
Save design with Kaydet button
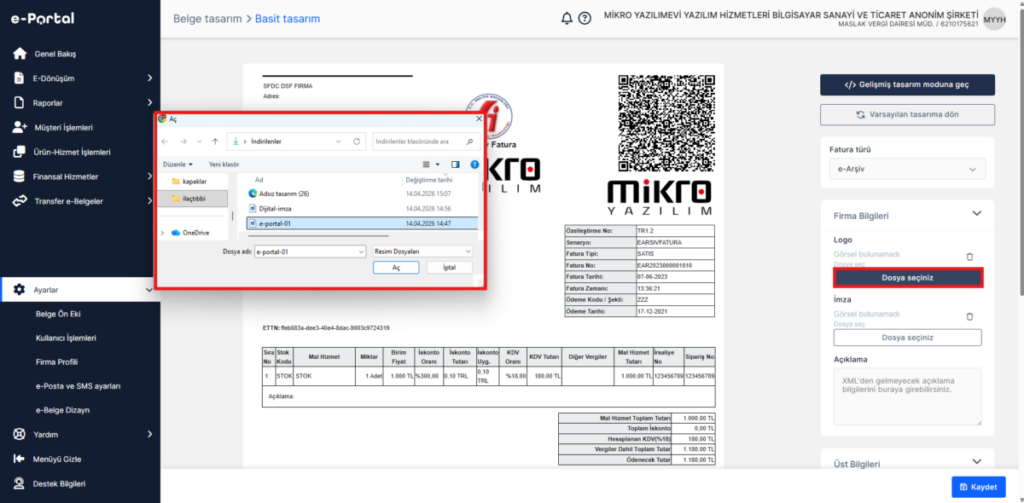[x=978, y=487]
